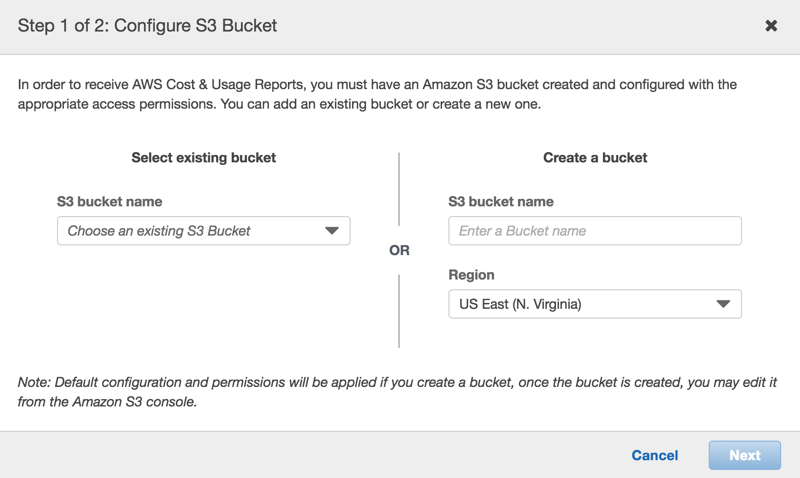Close the Configure S3 Bucket dialog
Screen dimensions: 800x478
point(771,26)
